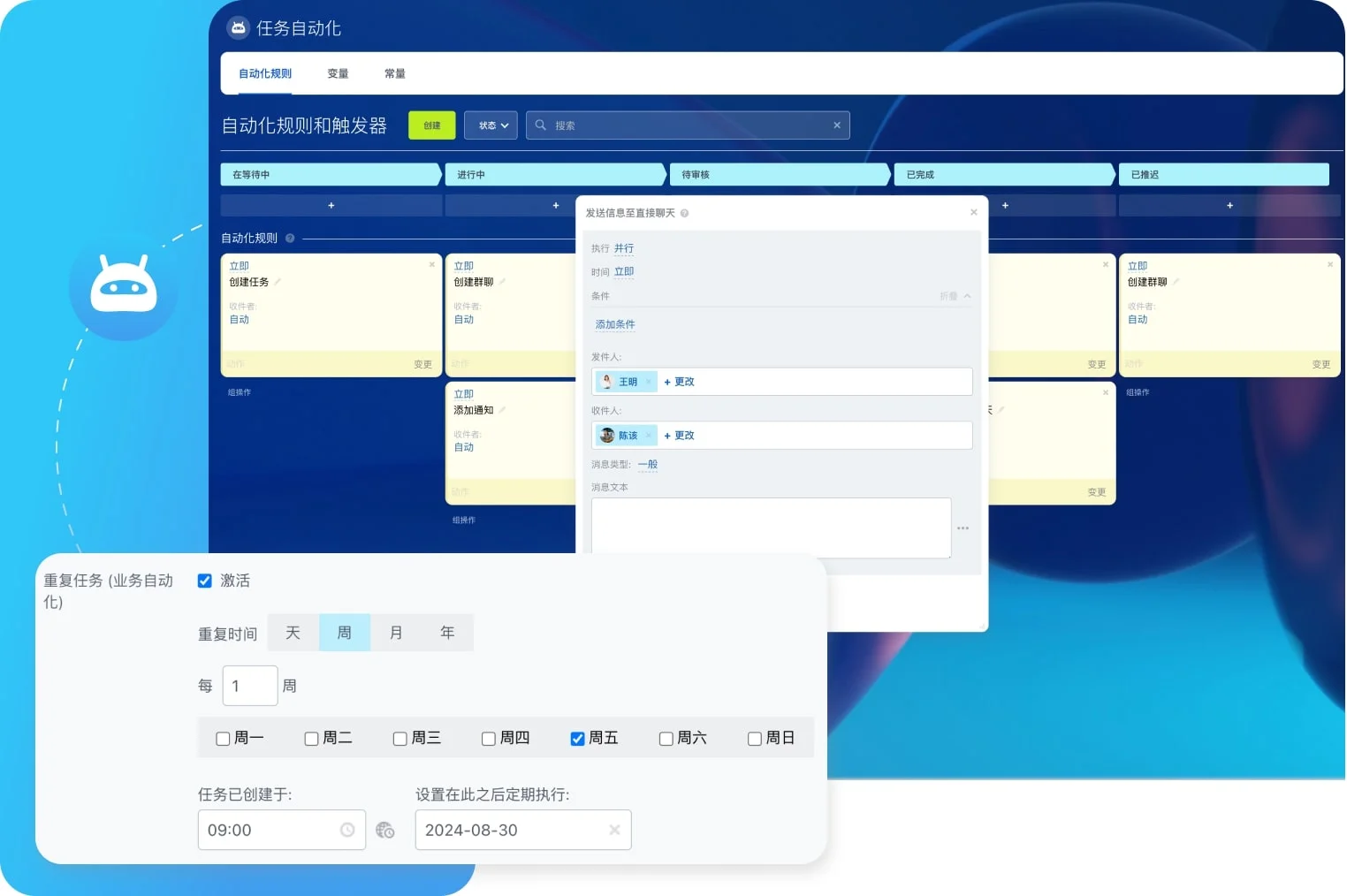The width and height of the screenshot is (1347, 896).
Task: Click the clock icon in the 09:00 field
Action: pos(349,830)
